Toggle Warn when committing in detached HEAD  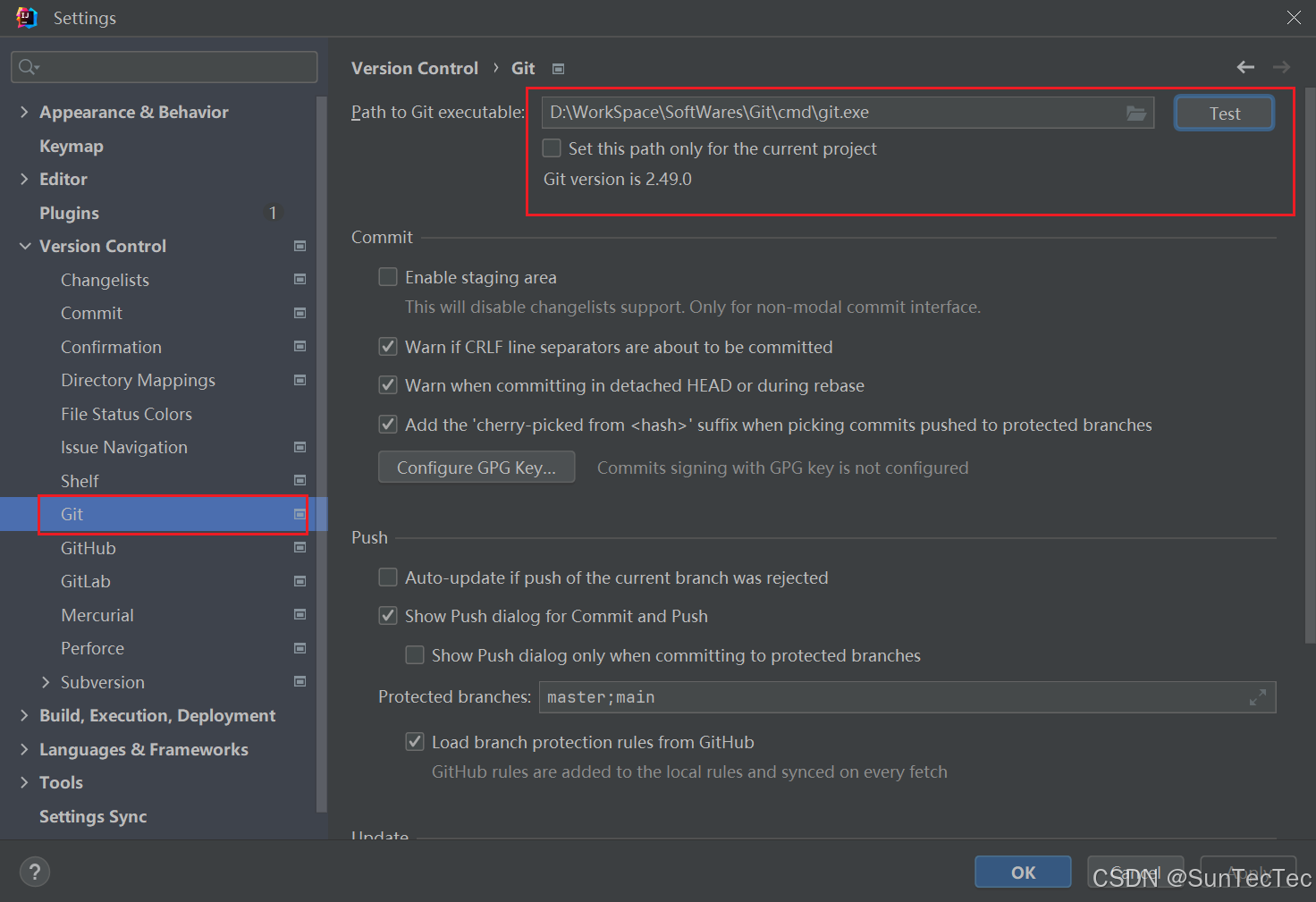388,385
